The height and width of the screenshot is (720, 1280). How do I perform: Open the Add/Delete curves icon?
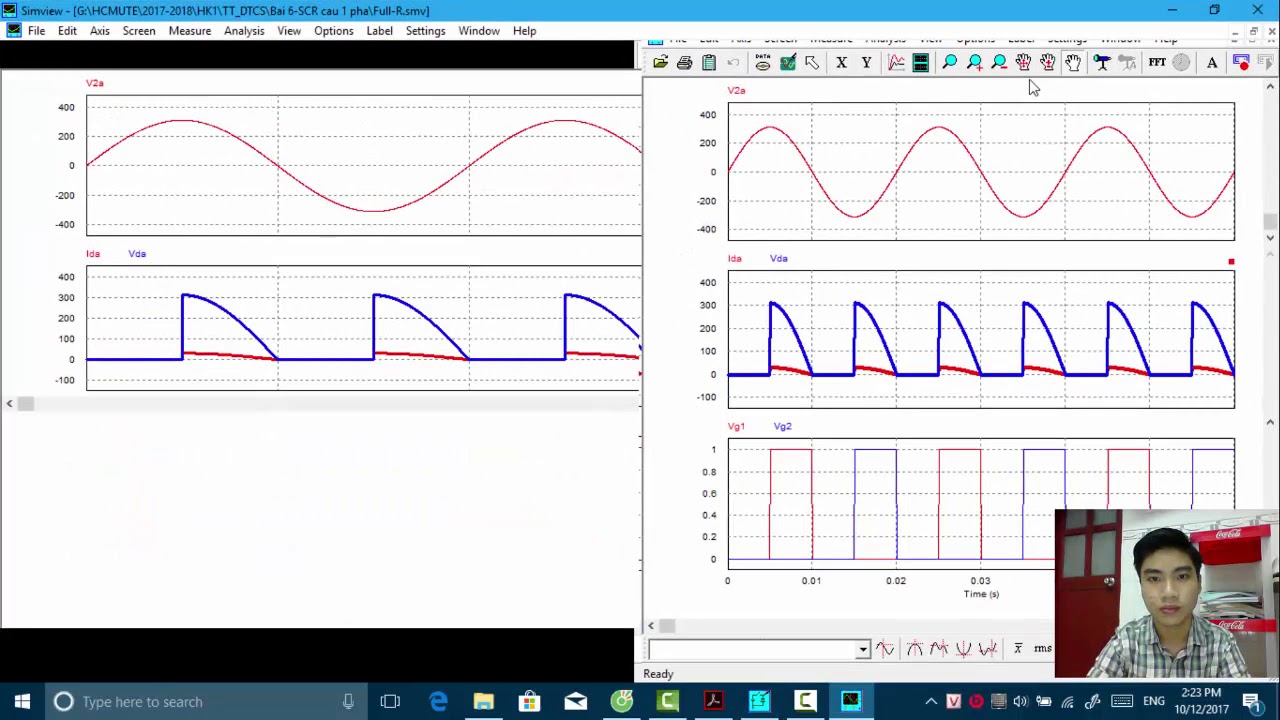[788, 63]
